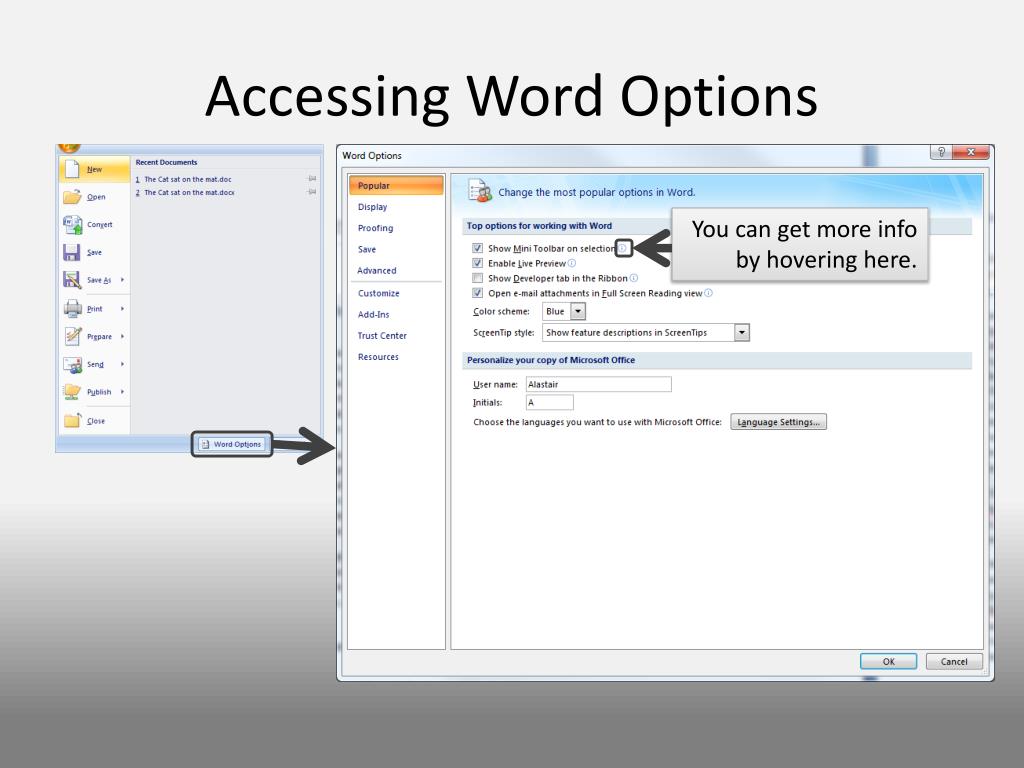Select the Proofing category
This screenshot has width=1024, height=768.
point(396,228)
